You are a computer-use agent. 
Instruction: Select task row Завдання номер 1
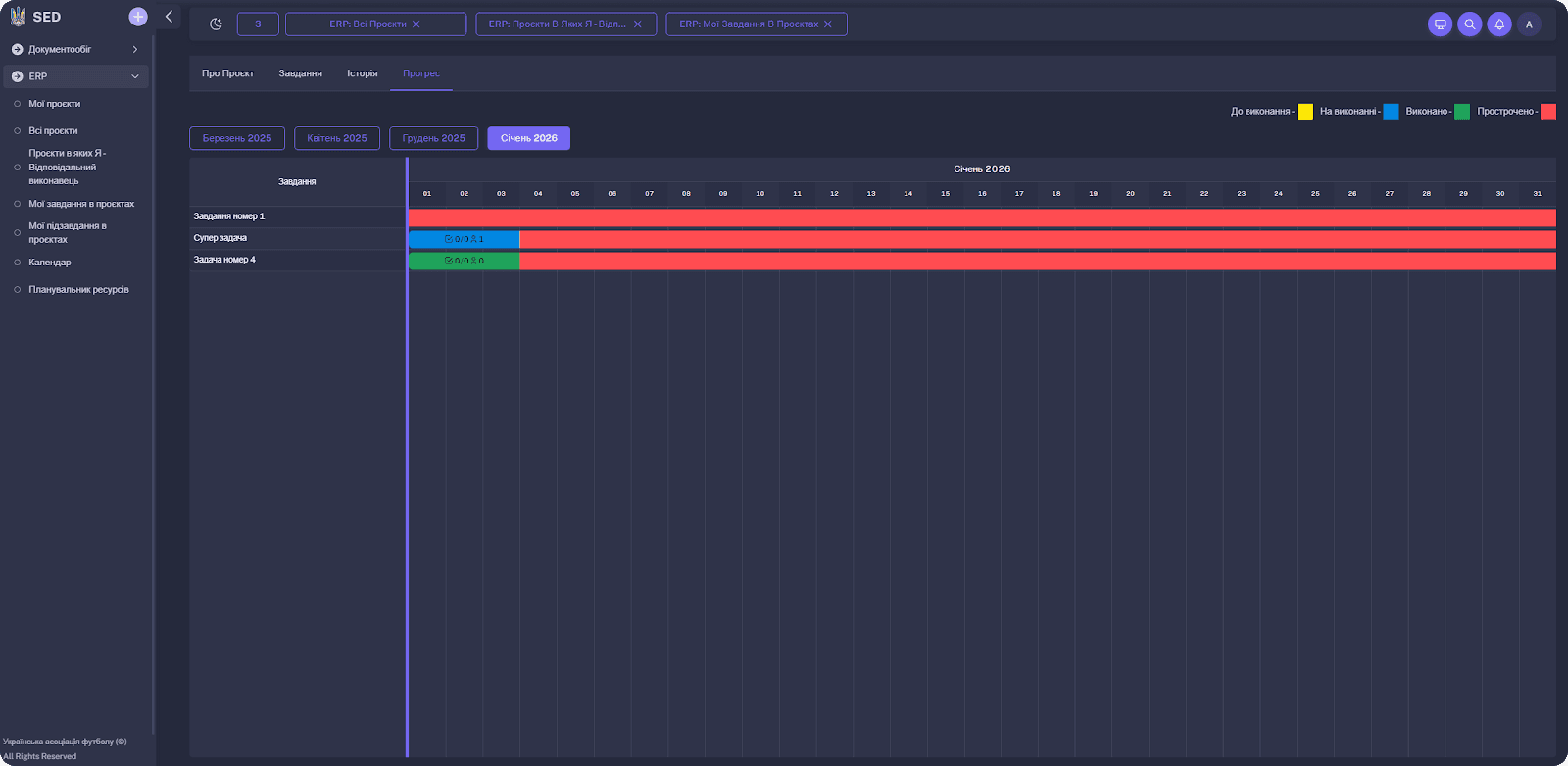coord(297,216)
